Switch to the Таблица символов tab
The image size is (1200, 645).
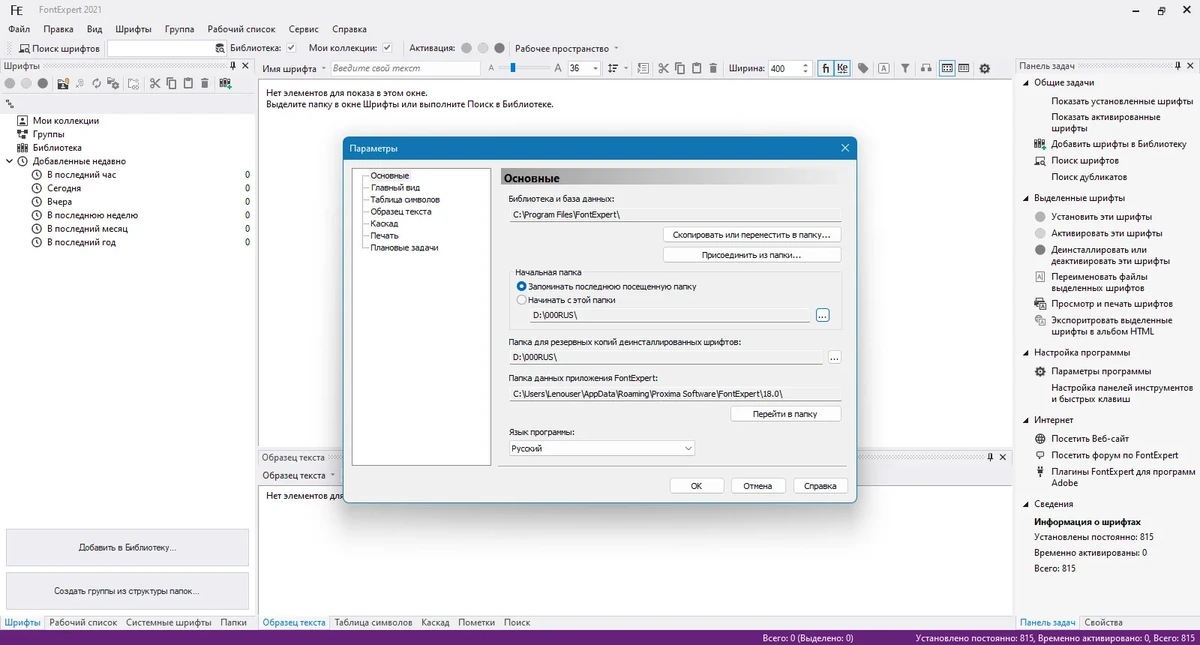pos(373,622)
